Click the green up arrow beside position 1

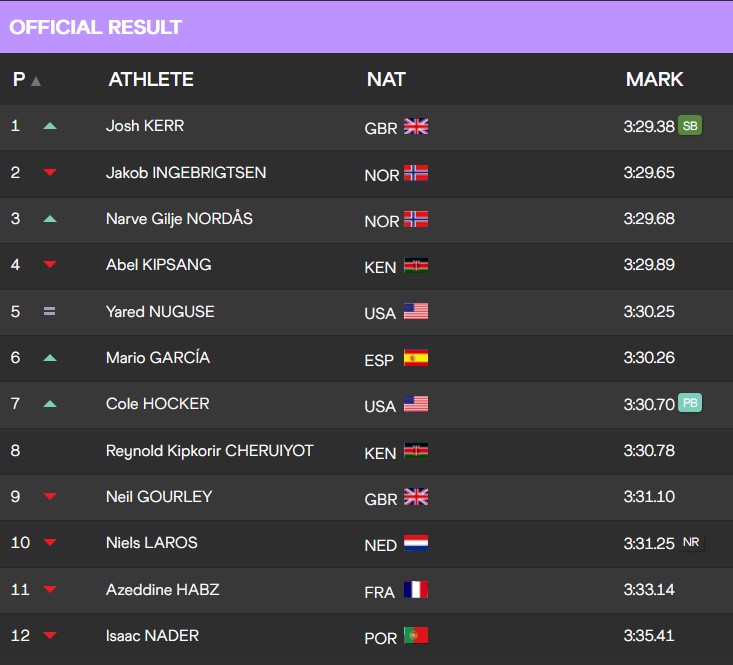[50, 126]
